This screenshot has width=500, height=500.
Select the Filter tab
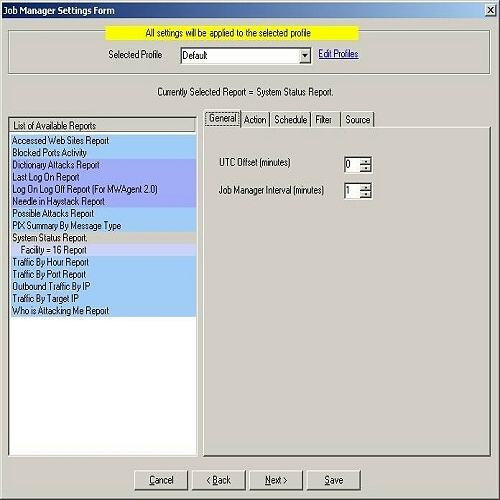coord(324,119)
